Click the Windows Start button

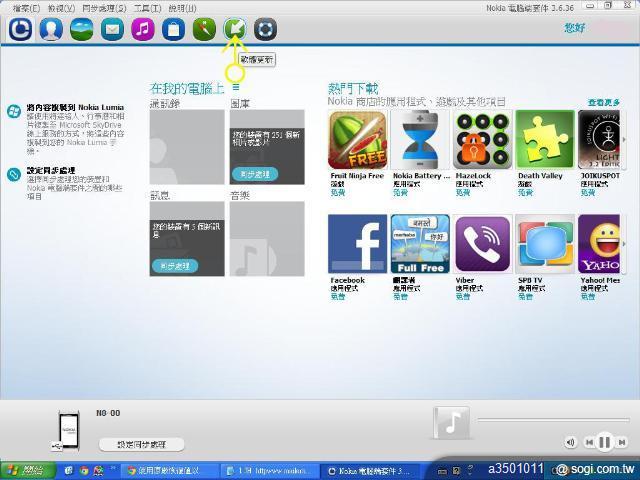28,471
